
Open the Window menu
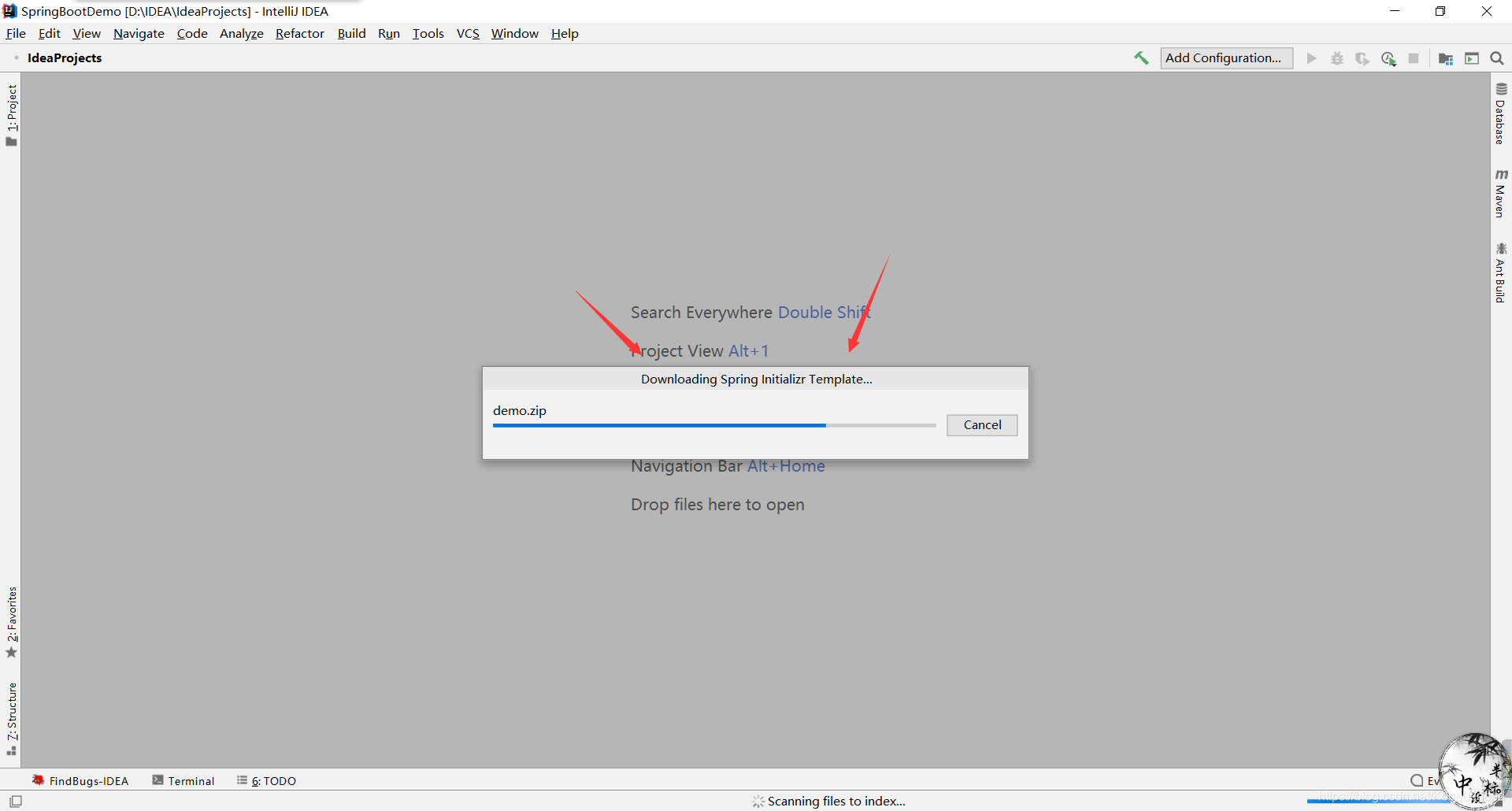(514, 33)
